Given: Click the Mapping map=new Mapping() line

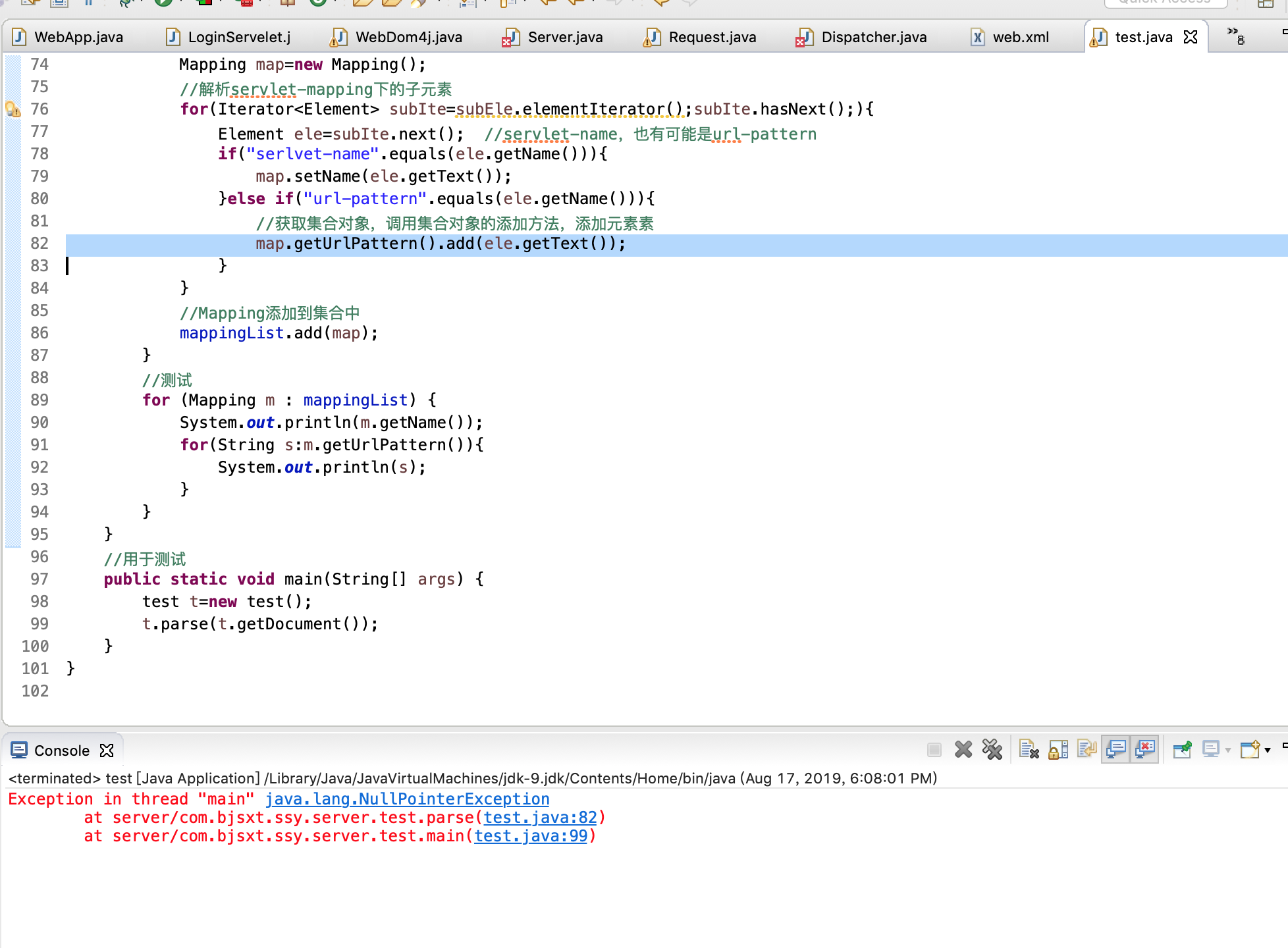Looking at the screenshot, I should tap(302, 65).
